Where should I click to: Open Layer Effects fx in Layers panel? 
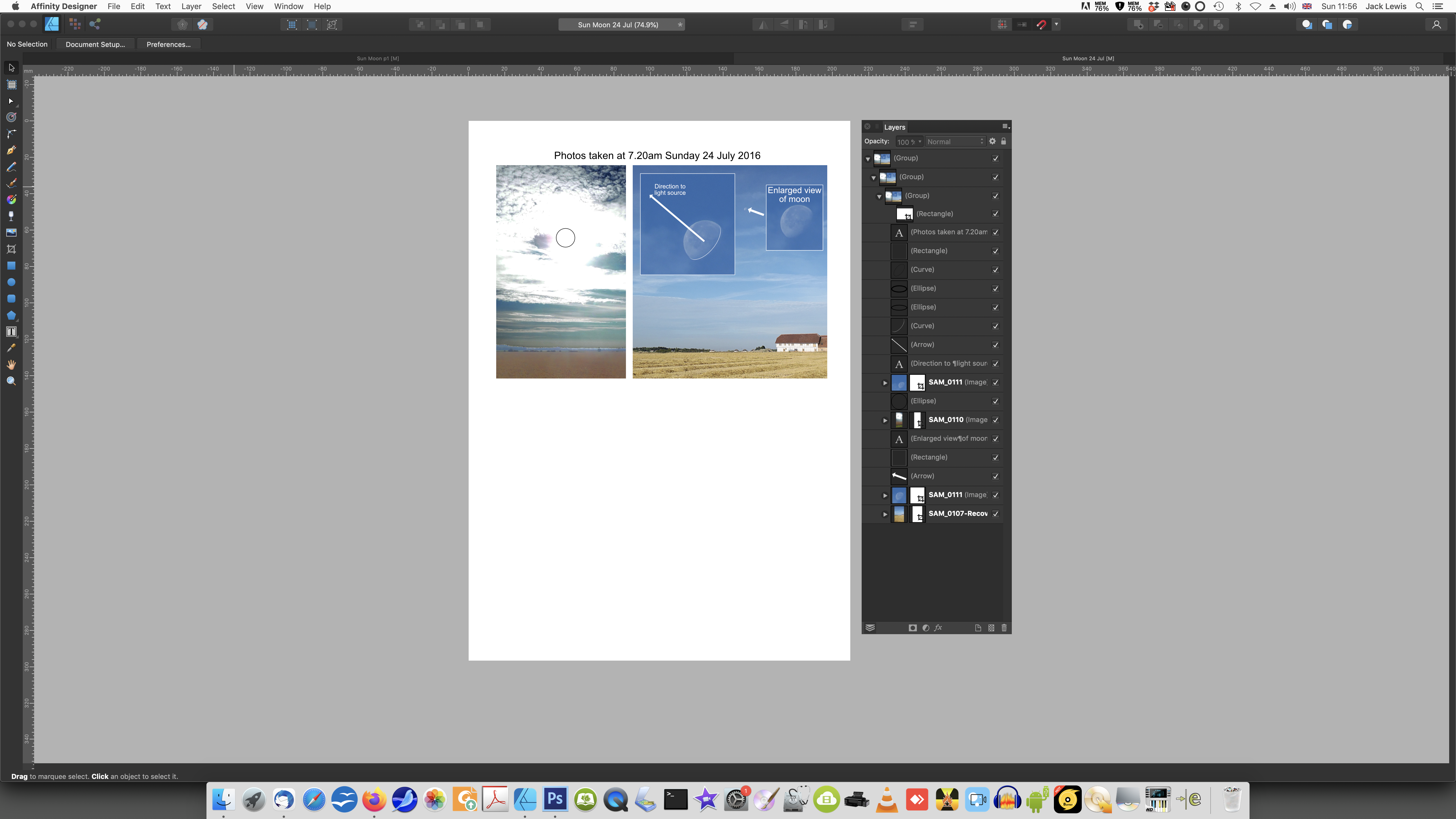(x=939, y=628)
